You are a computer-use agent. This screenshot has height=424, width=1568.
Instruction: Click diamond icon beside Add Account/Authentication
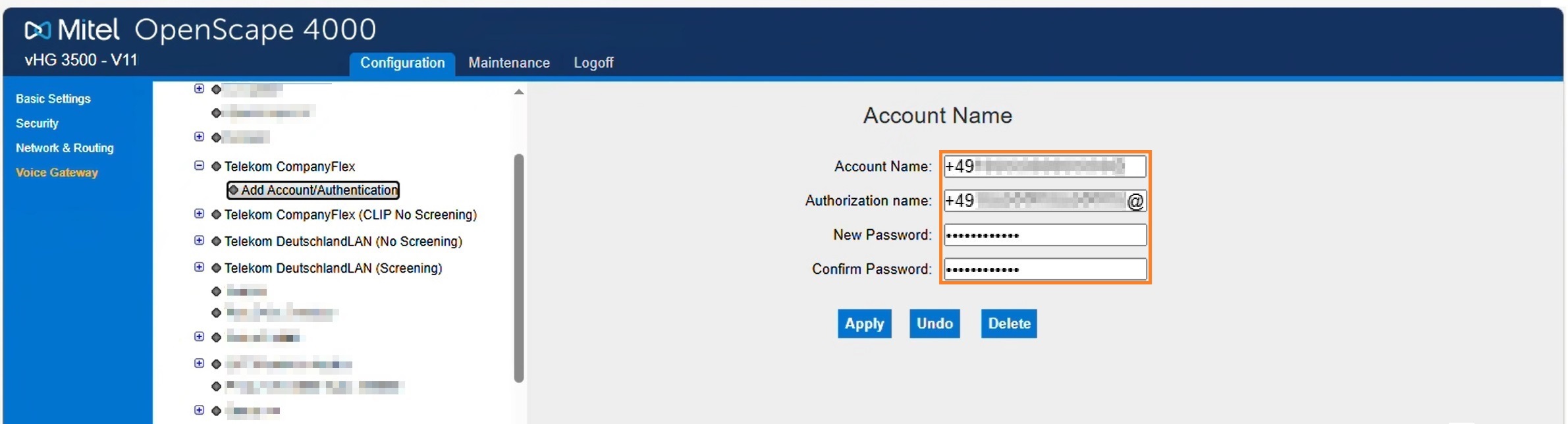click(x=233, y=190)
